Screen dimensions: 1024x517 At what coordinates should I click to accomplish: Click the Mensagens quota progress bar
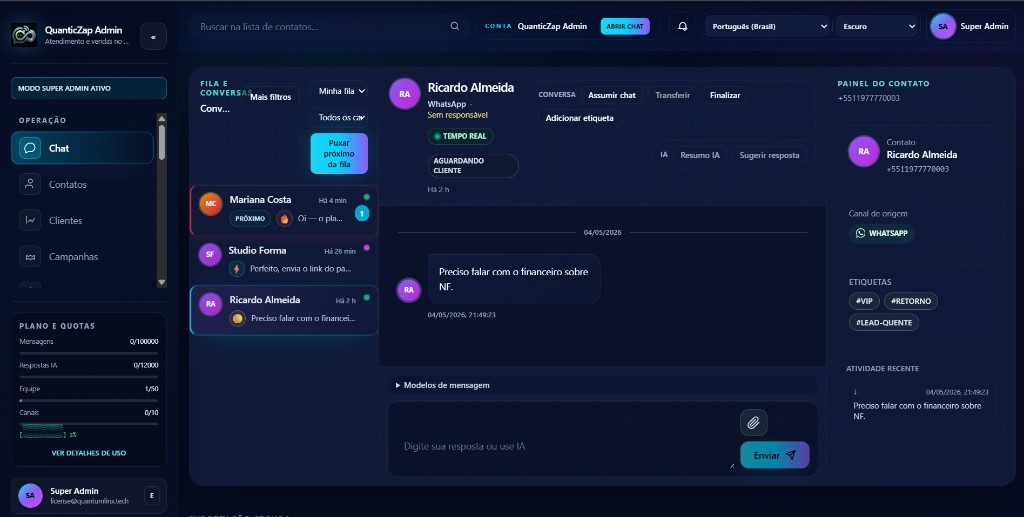click(89, 353)
